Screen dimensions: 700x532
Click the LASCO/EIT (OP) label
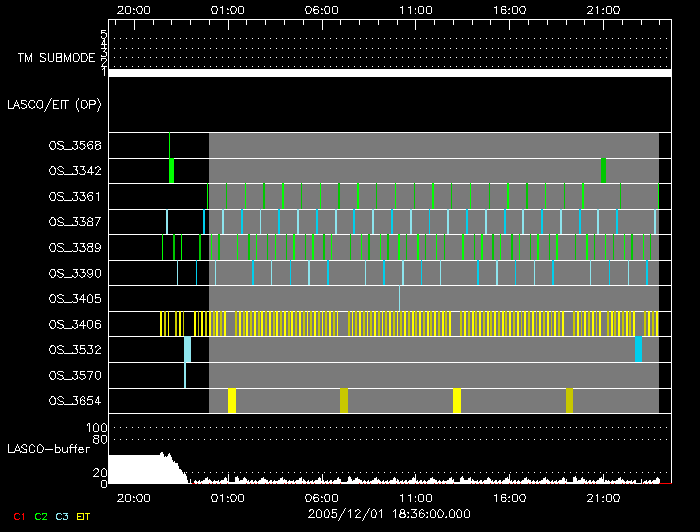pos(54,104)
